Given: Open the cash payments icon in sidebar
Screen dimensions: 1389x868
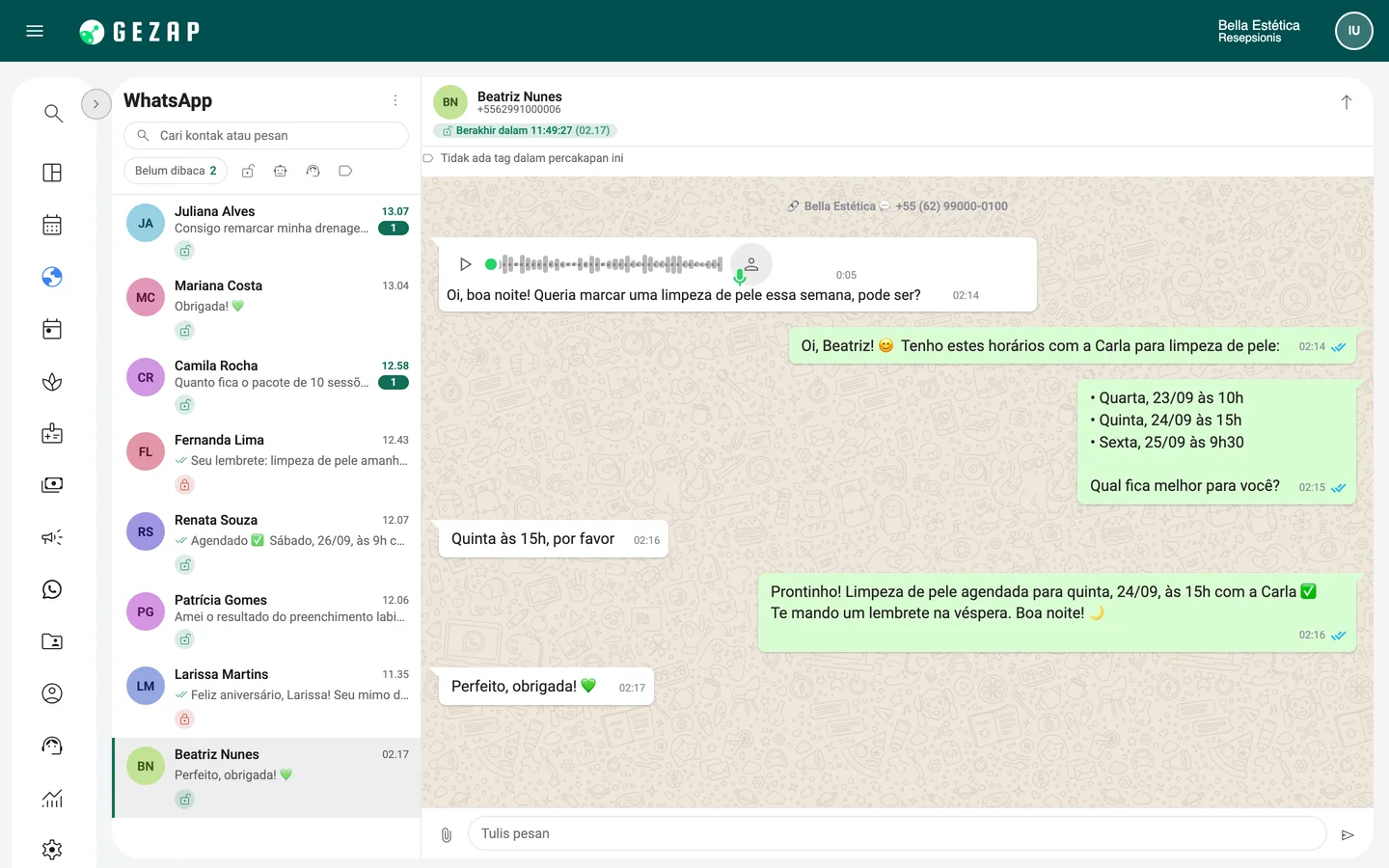Looking at the screenshot, I should coord(52,485).
